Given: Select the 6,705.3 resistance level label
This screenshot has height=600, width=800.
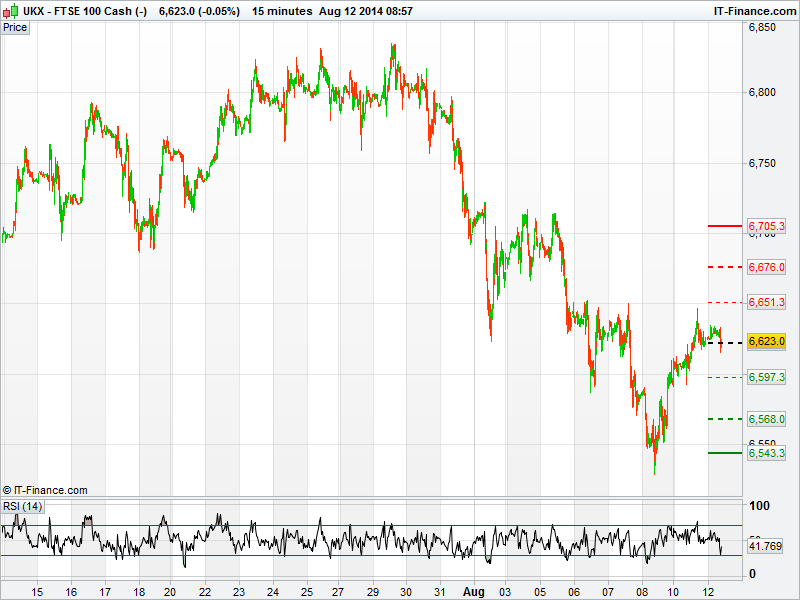Looking at the screenshot, I should pos(767,227).
